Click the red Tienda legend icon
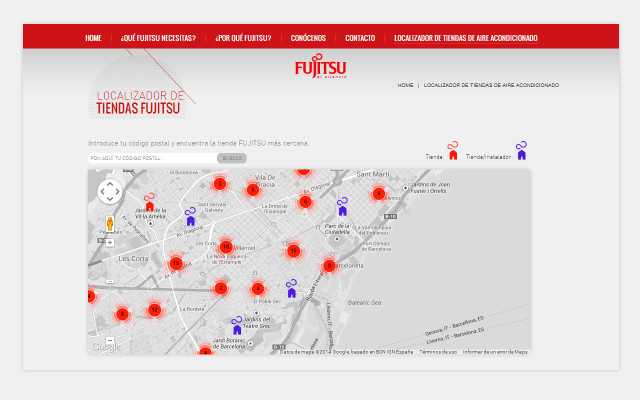This screenshot has width=640, height=400. [453, 151]
